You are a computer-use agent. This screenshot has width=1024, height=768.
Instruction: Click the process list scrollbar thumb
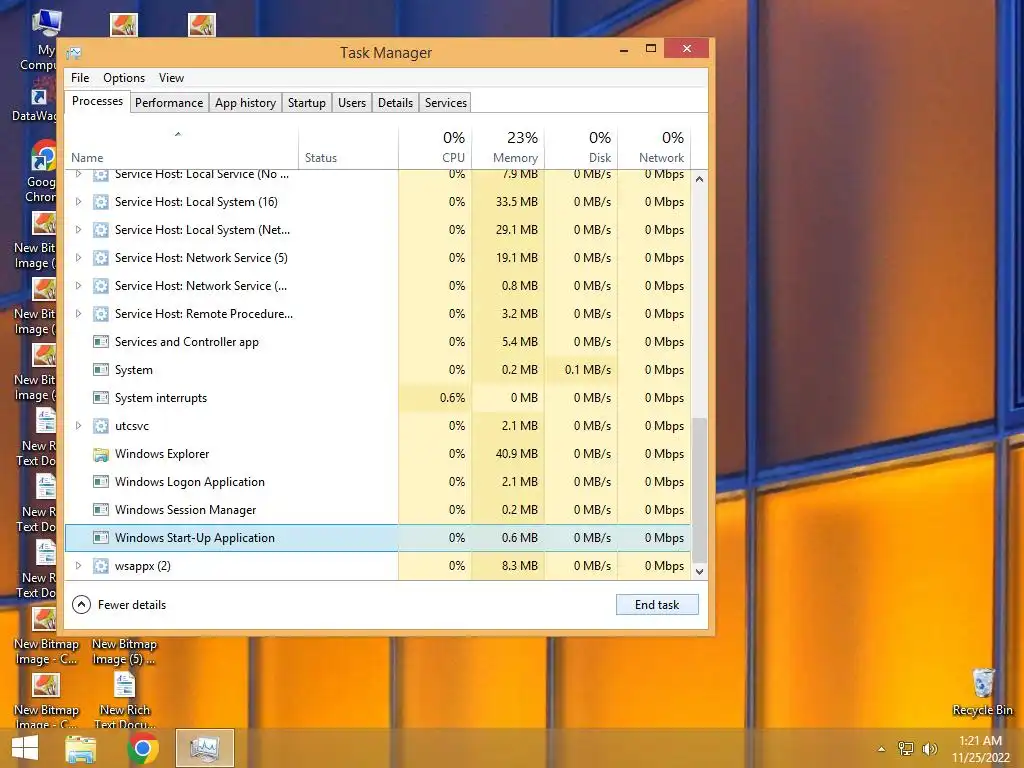(699, 490)
